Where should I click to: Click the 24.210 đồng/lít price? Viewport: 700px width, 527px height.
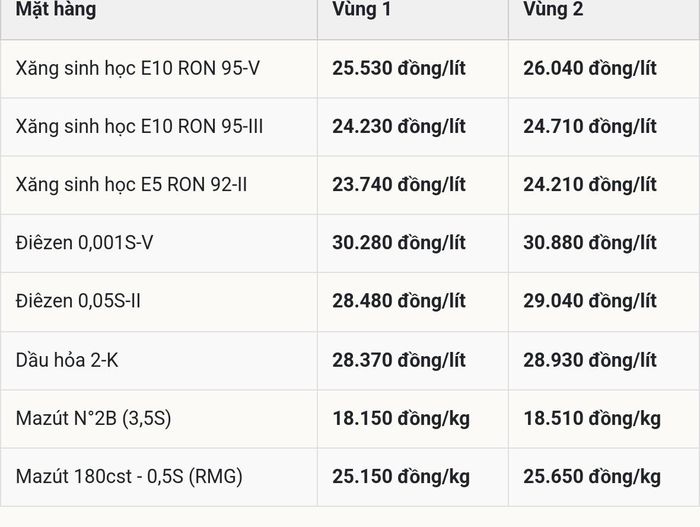[x=590, y=185]
